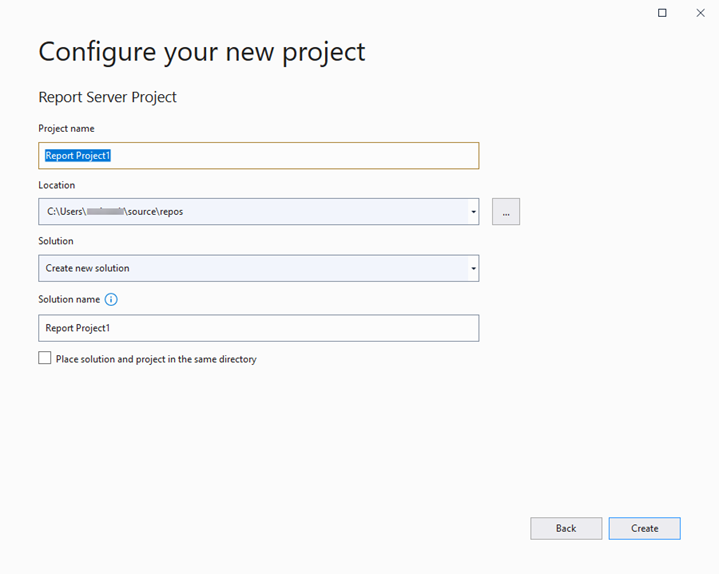Click the Location path text box
This screenshot has width=719, height=574.
point(250,212)
